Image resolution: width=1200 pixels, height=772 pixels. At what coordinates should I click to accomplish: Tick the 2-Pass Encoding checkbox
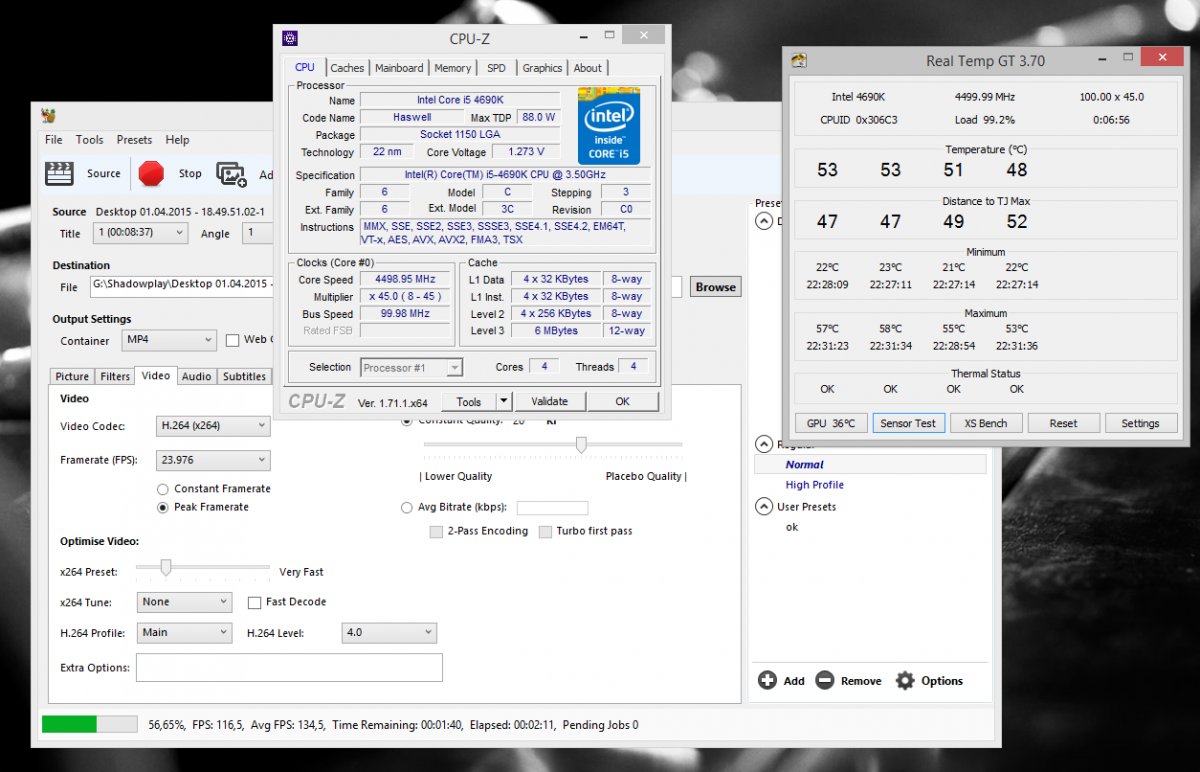coord(436,531)
